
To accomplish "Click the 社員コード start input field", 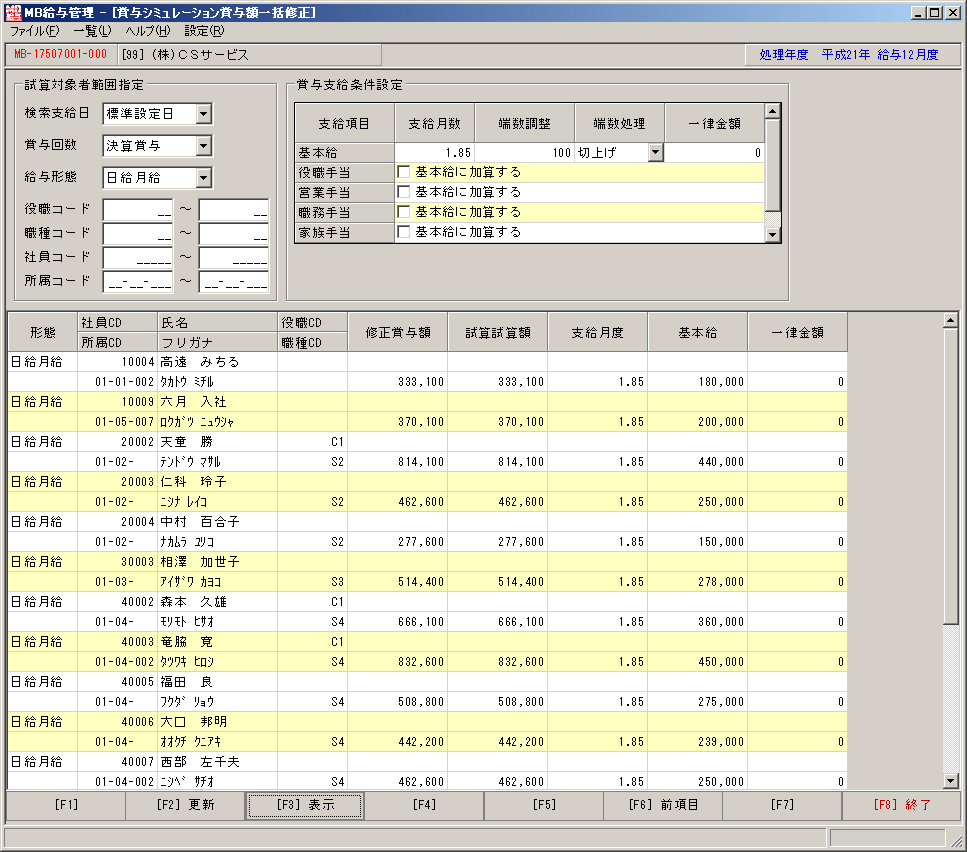I will [x=138, y=258].
